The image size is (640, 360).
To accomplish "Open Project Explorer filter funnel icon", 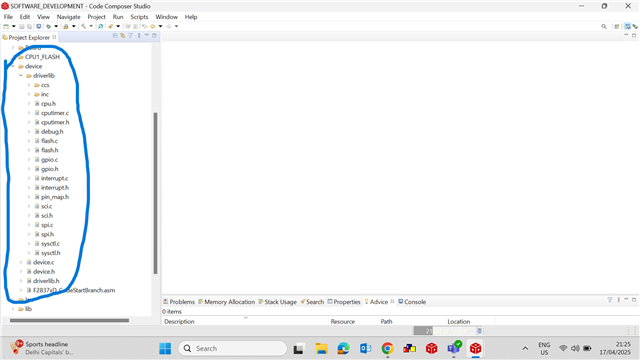I will (x=130, y=36).
